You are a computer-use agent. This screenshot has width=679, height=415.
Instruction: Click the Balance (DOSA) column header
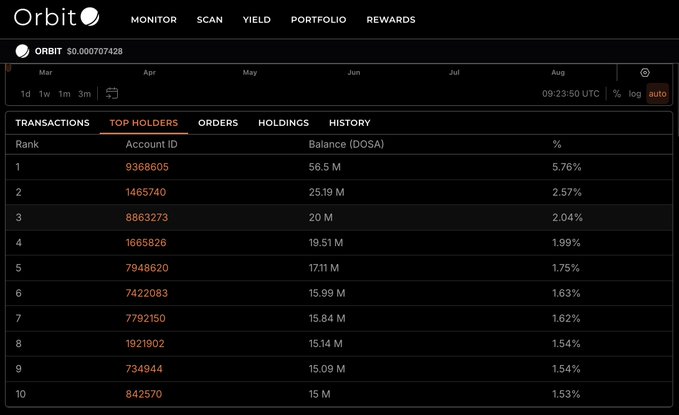point(346,144)
